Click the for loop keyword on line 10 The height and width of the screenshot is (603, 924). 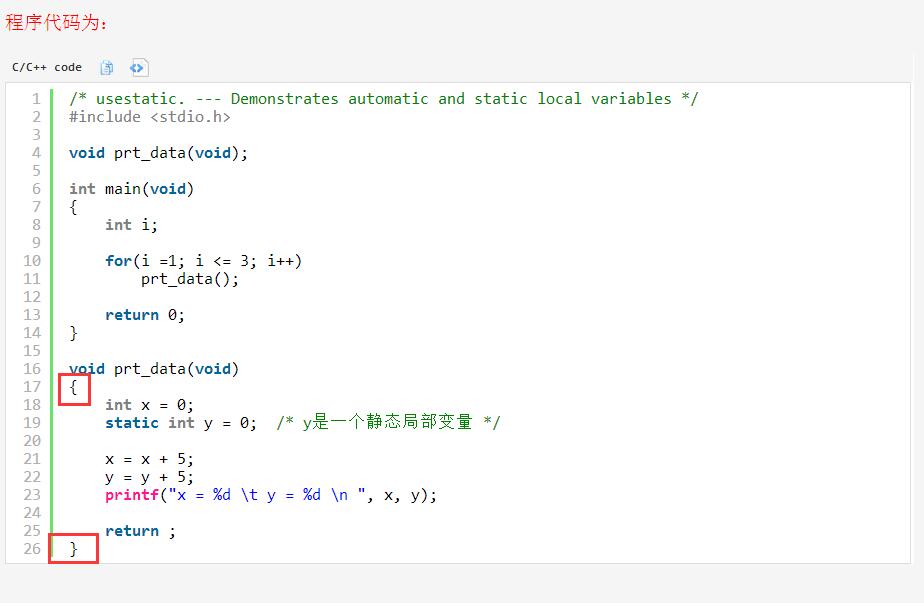coord(118,261)
